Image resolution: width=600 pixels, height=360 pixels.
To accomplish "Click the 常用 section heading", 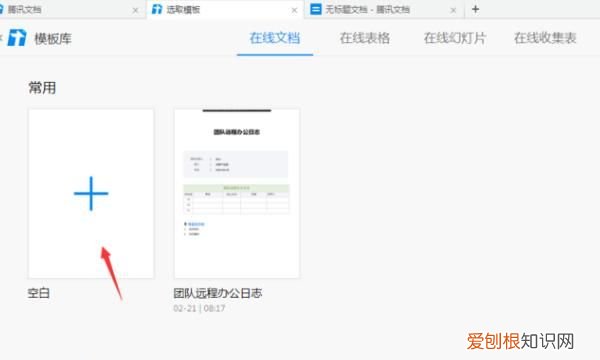I will (x=42, y=88).
